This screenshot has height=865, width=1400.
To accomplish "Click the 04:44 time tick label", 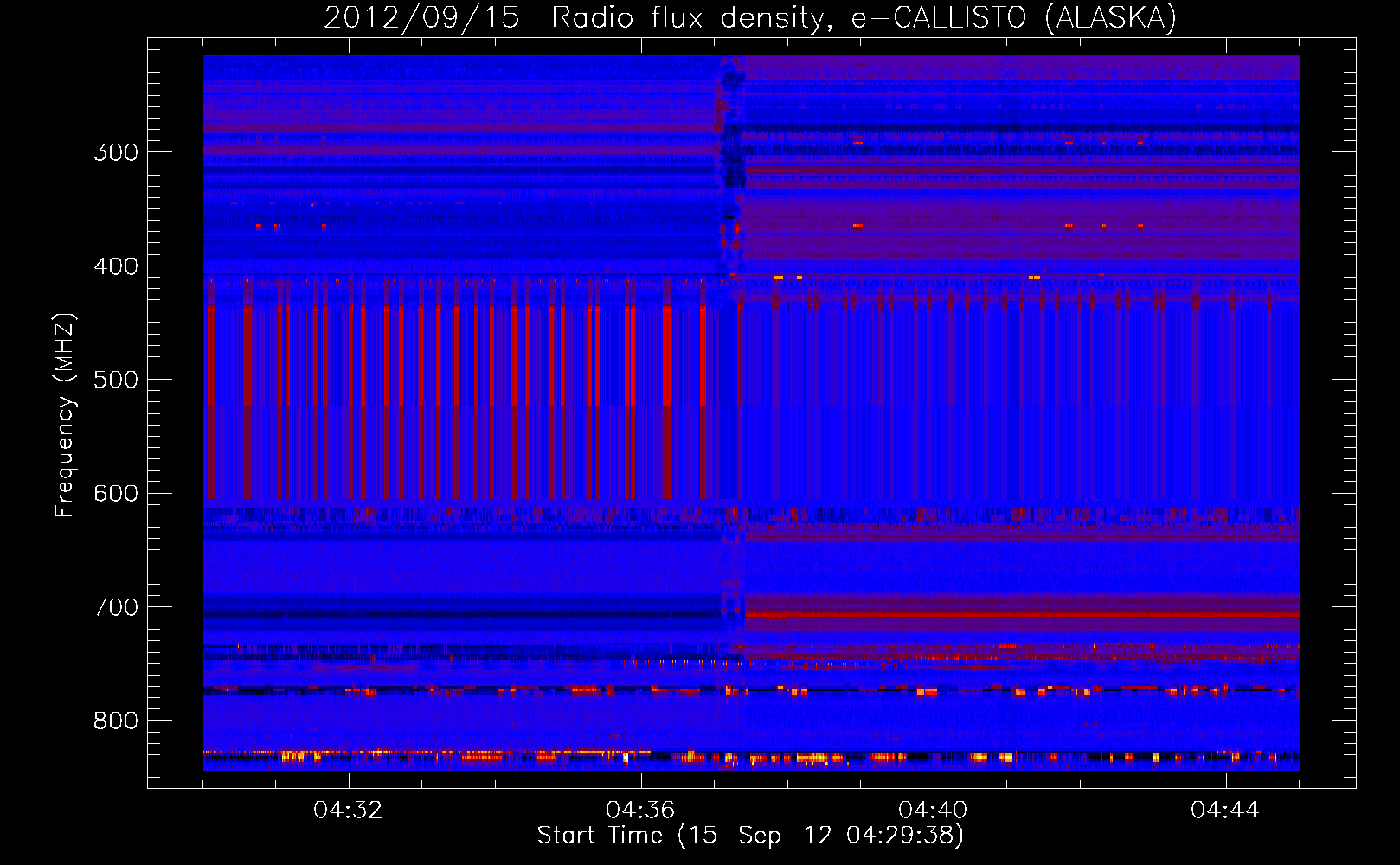I will tap(1225, 811).
